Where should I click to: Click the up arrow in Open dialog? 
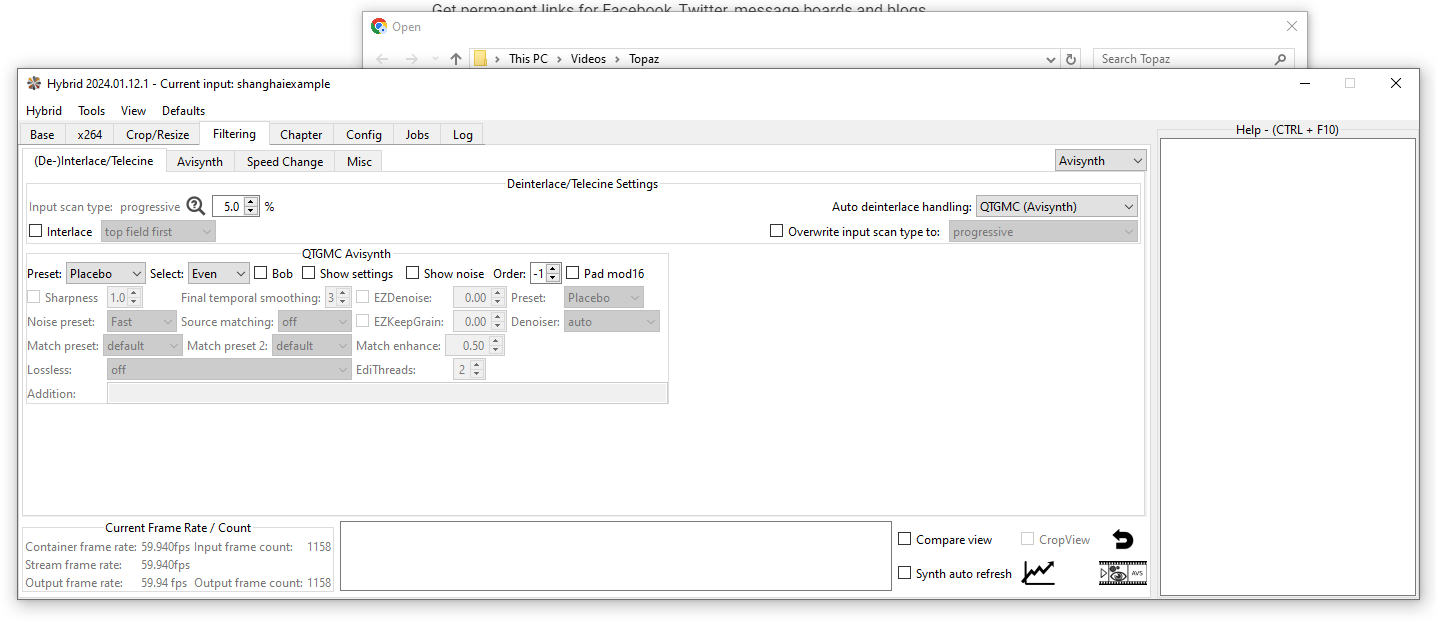[x=456, y=59]
